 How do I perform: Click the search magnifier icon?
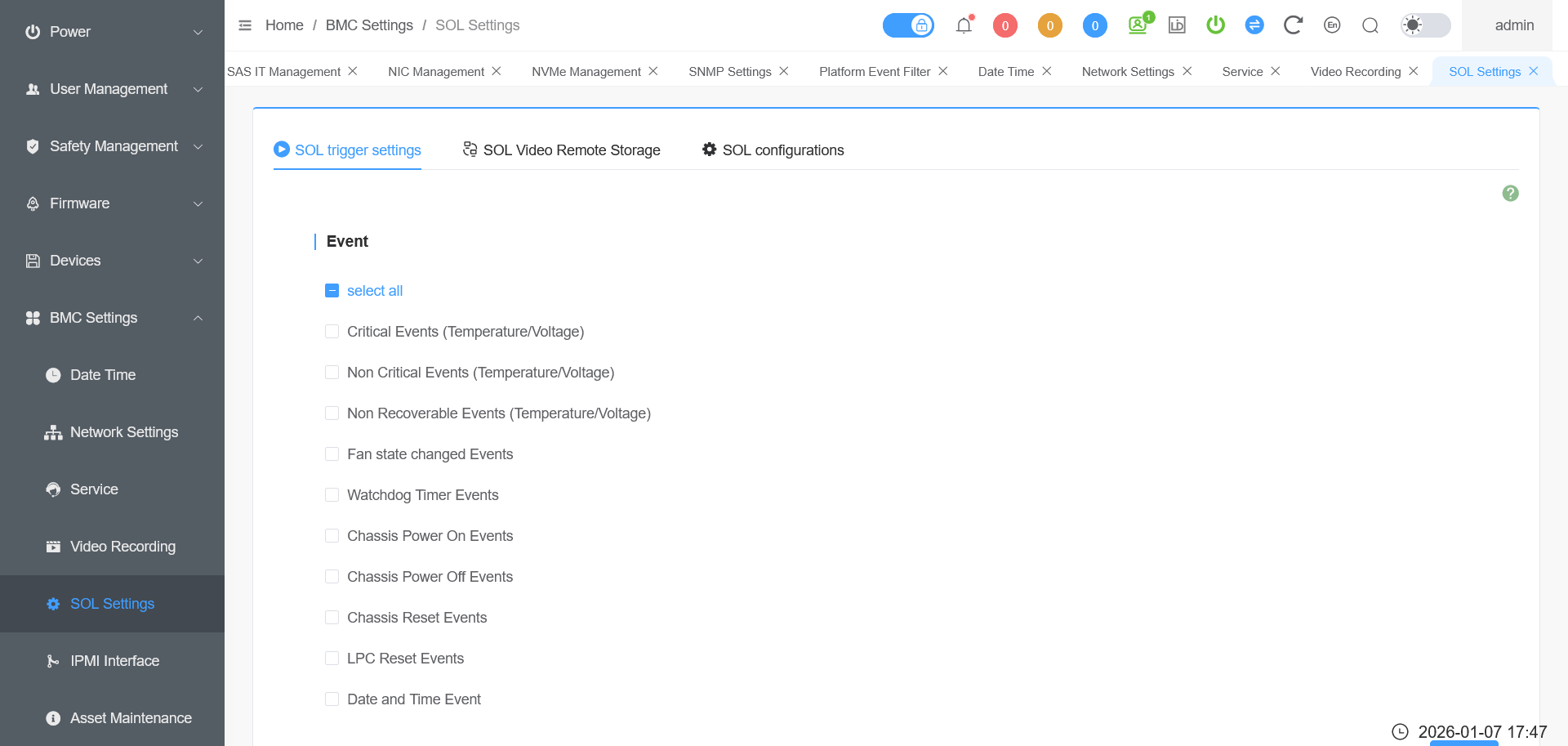point(1370,25)
